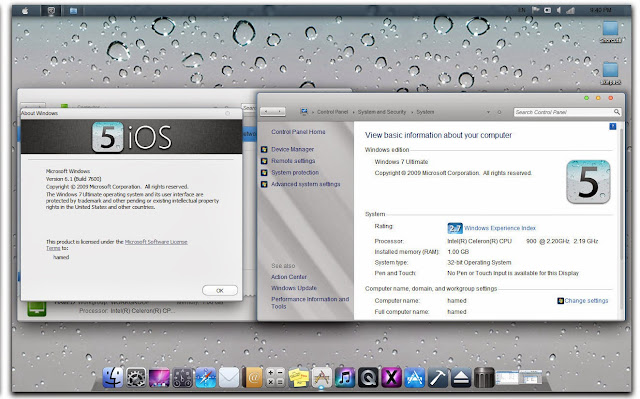Viewport: 640px width, 399px height.
Task: Click the monitor icon in top bar
Action: click(x=51, y=11)
